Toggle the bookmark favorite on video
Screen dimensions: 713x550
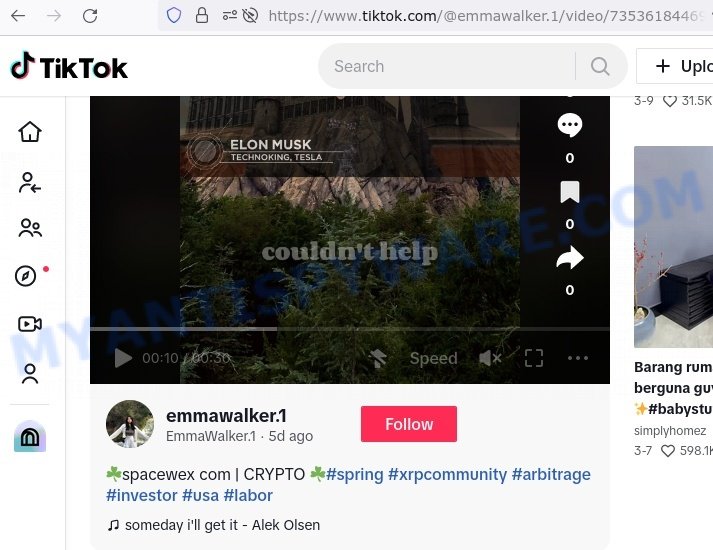click(570, 192)
